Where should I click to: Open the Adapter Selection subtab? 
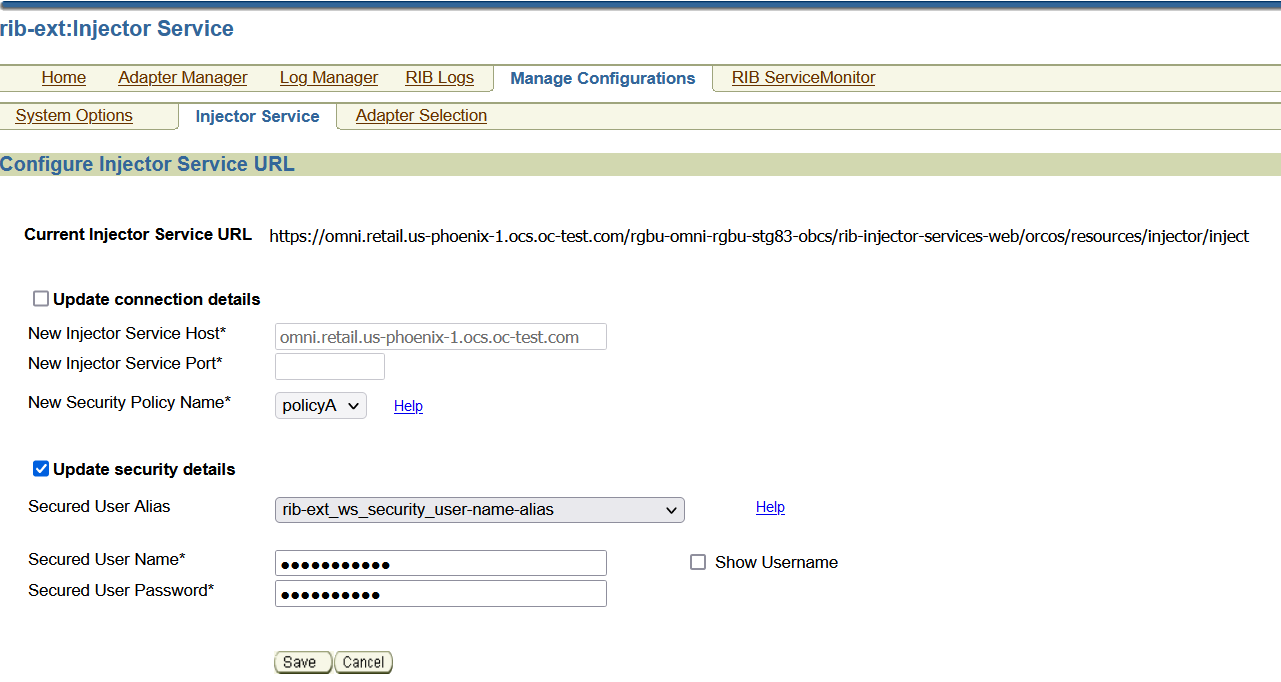[420, 116]
